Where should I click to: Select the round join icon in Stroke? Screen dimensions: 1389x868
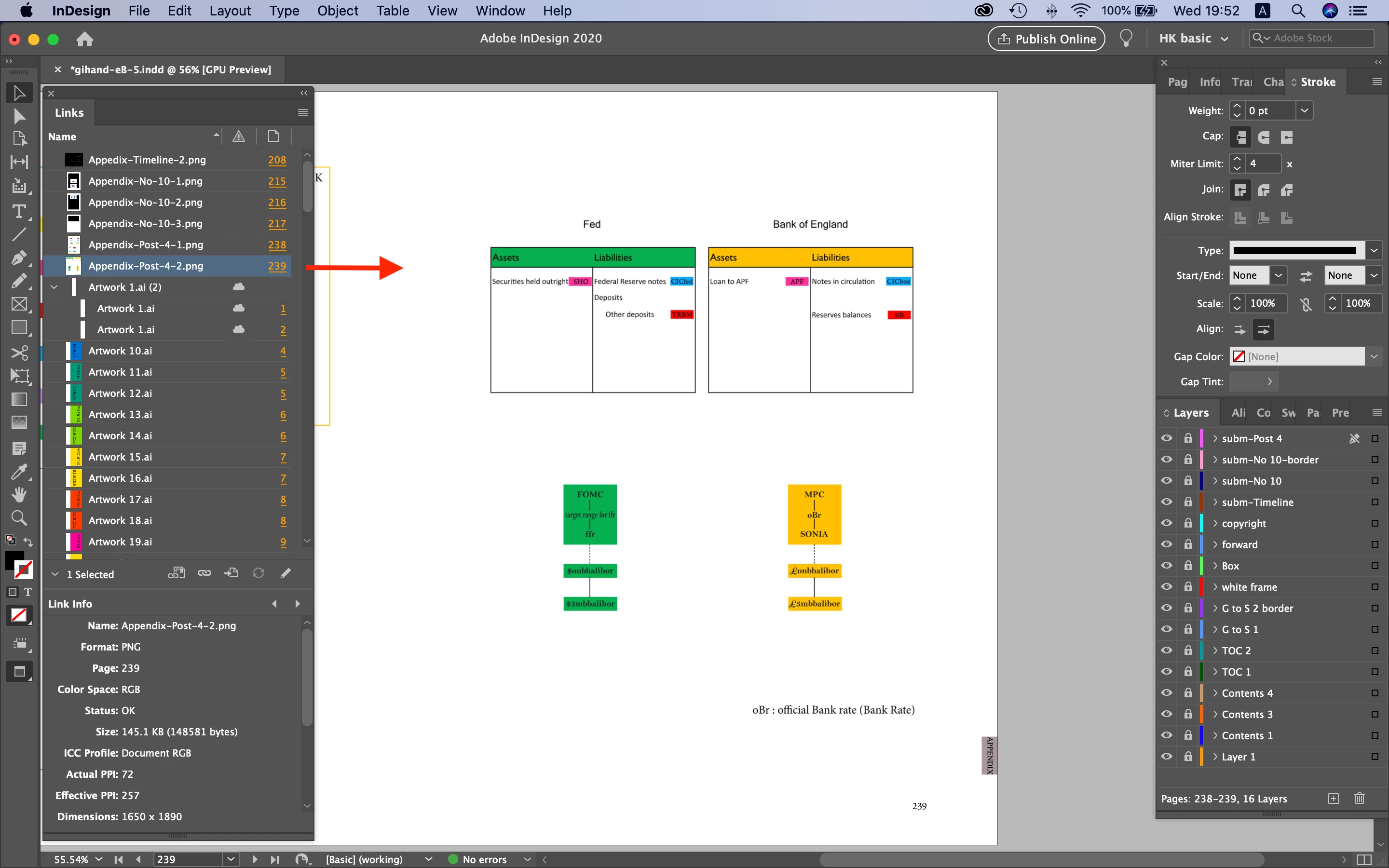pos(1263,190)
